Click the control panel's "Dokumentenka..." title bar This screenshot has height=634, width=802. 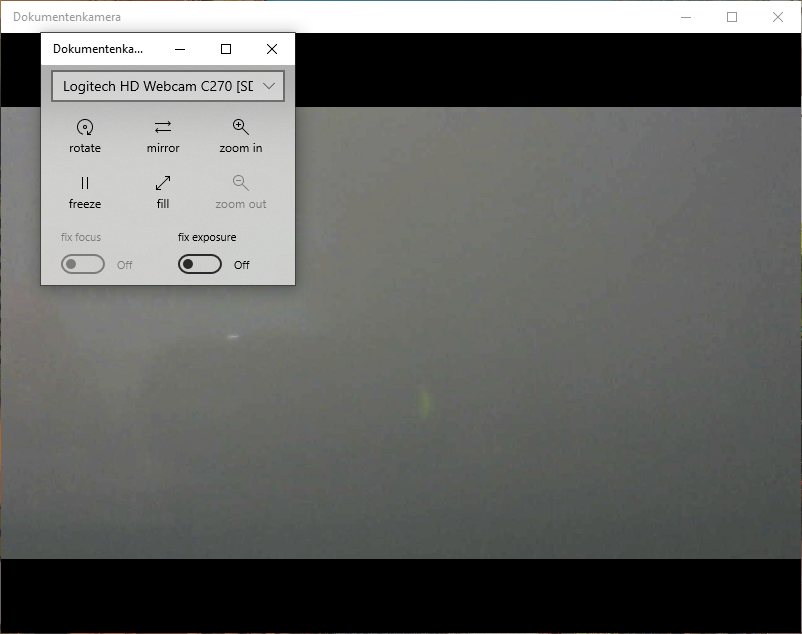point(98,49)
